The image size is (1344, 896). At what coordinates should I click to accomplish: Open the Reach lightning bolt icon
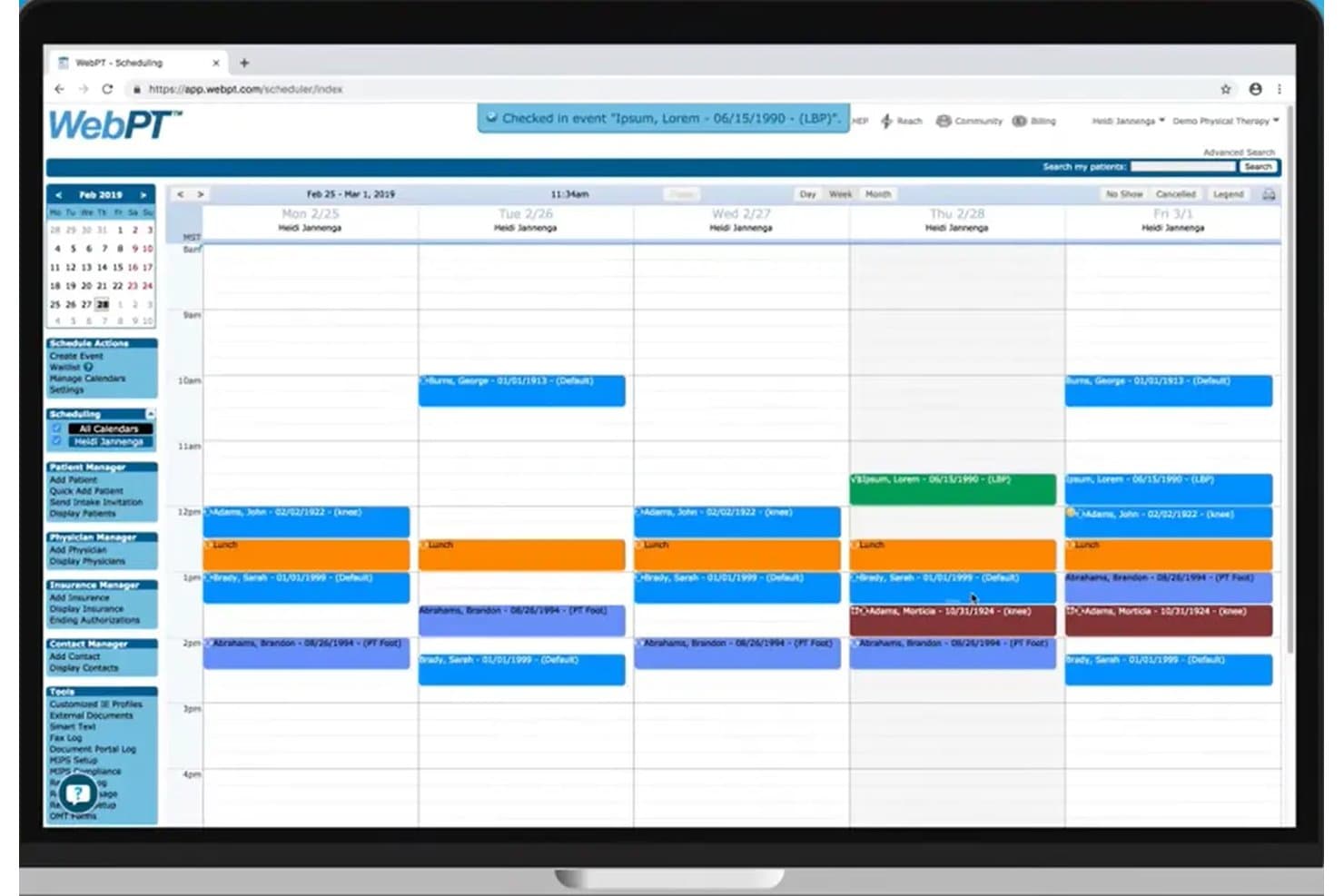pos(886,121)
